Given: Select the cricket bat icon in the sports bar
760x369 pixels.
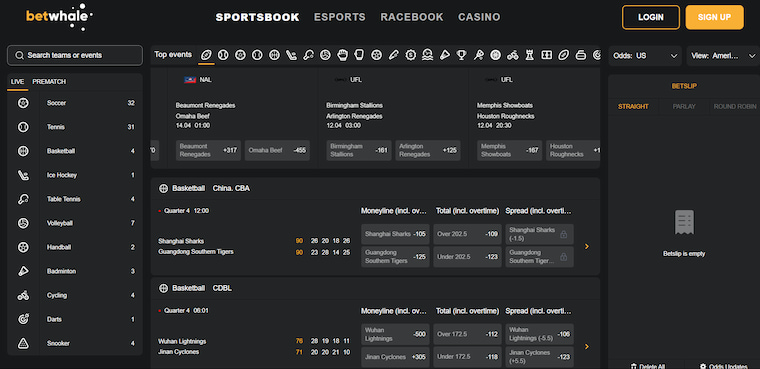Looking at the screenshot, I should tap(393, 55).
